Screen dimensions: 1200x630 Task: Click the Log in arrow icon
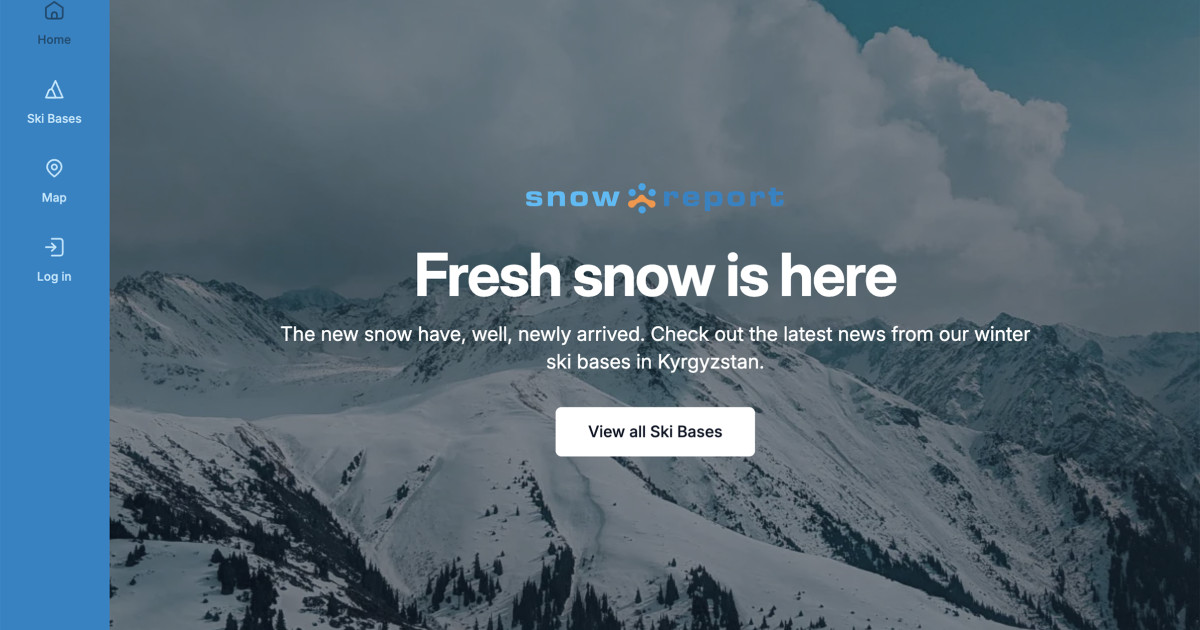pos(54,247)
